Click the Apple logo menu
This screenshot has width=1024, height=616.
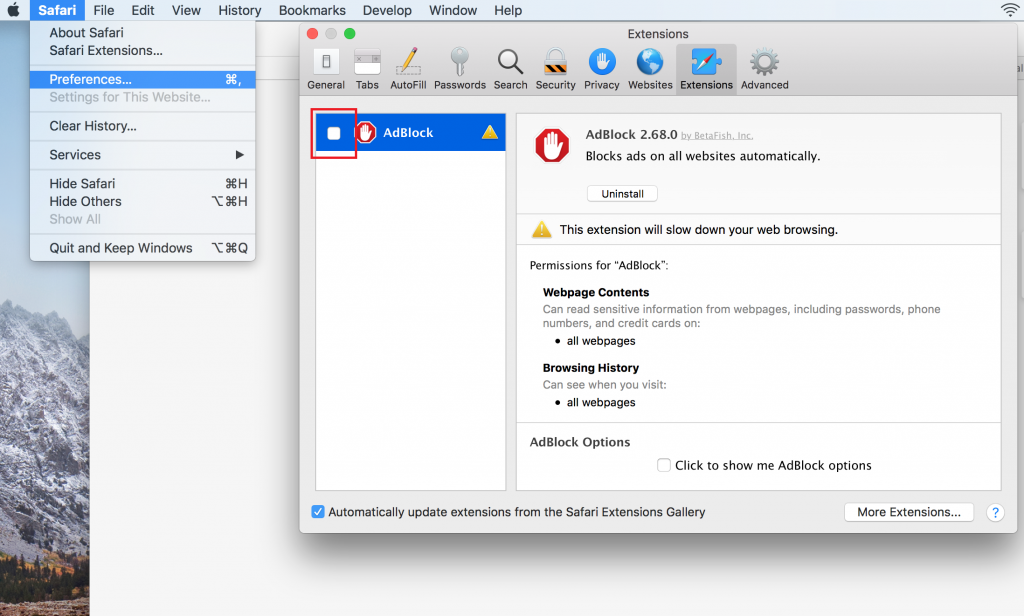(14, 10)
